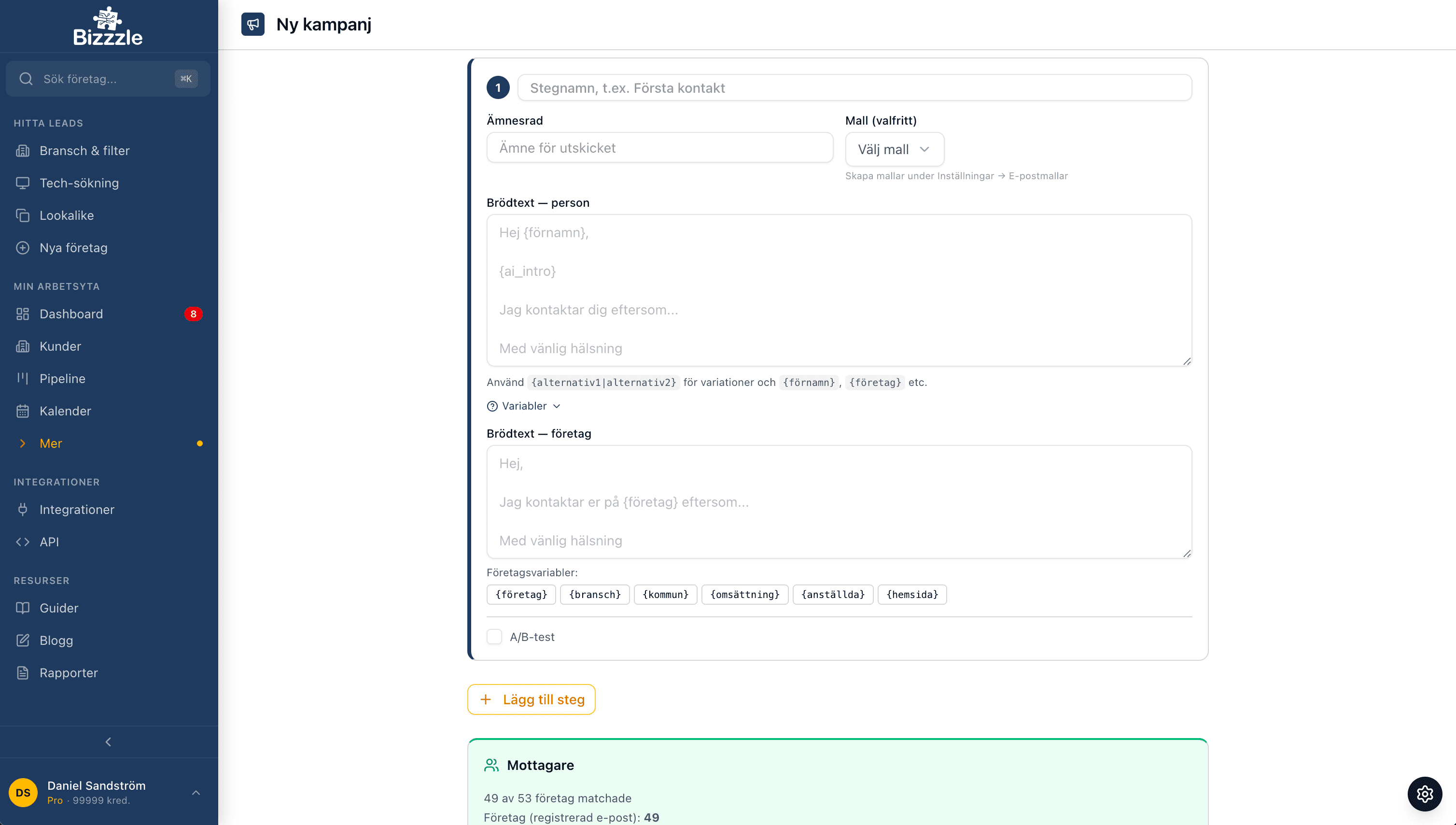Open Rapporter document icon
1456x825 pixels.
[23, 672]
